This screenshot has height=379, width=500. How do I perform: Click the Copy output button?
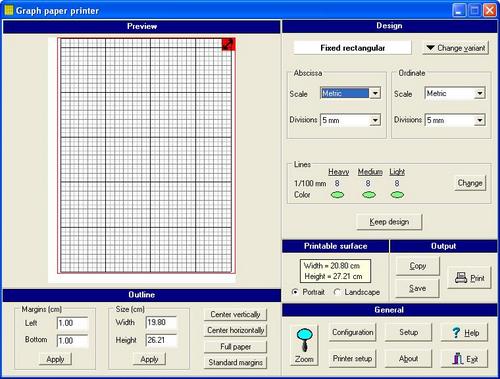pyautogui.click(x=418, y=266)
